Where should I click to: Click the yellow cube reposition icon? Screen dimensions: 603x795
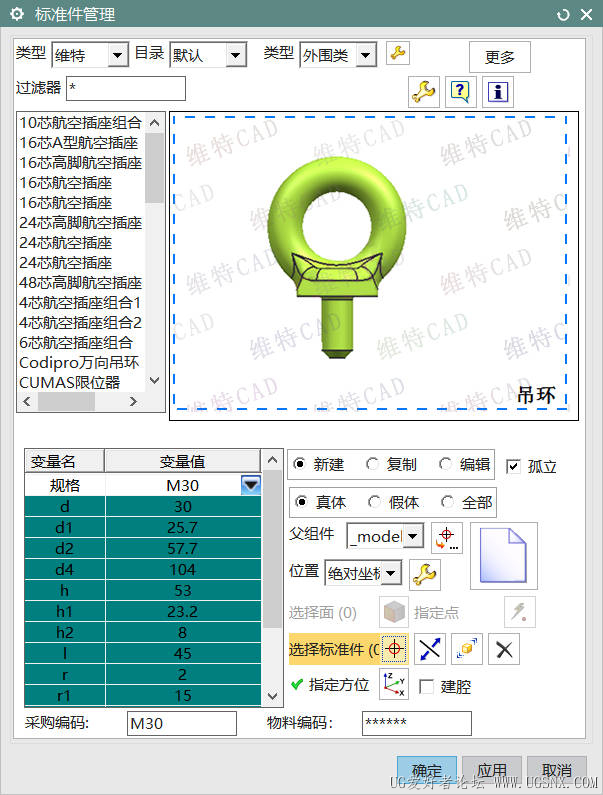(467, 648)
